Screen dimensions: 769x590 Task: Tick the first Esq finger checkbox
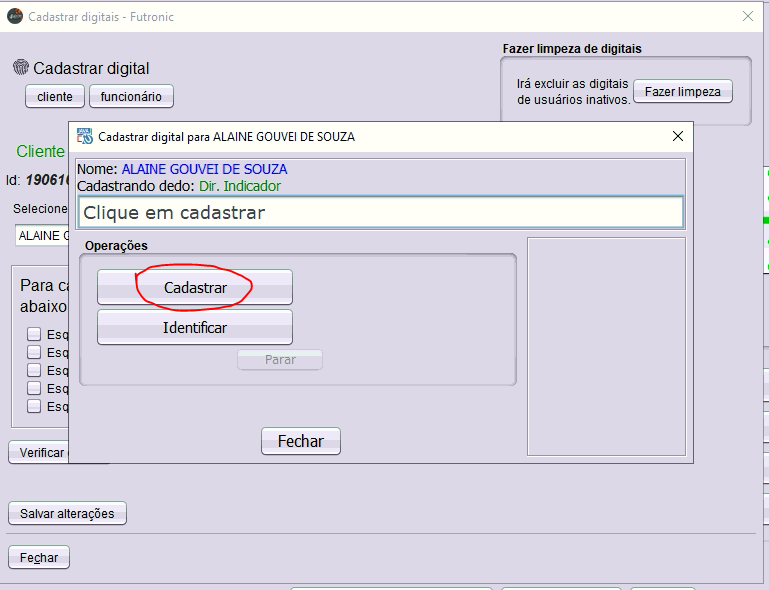click(x=34, y=334)
